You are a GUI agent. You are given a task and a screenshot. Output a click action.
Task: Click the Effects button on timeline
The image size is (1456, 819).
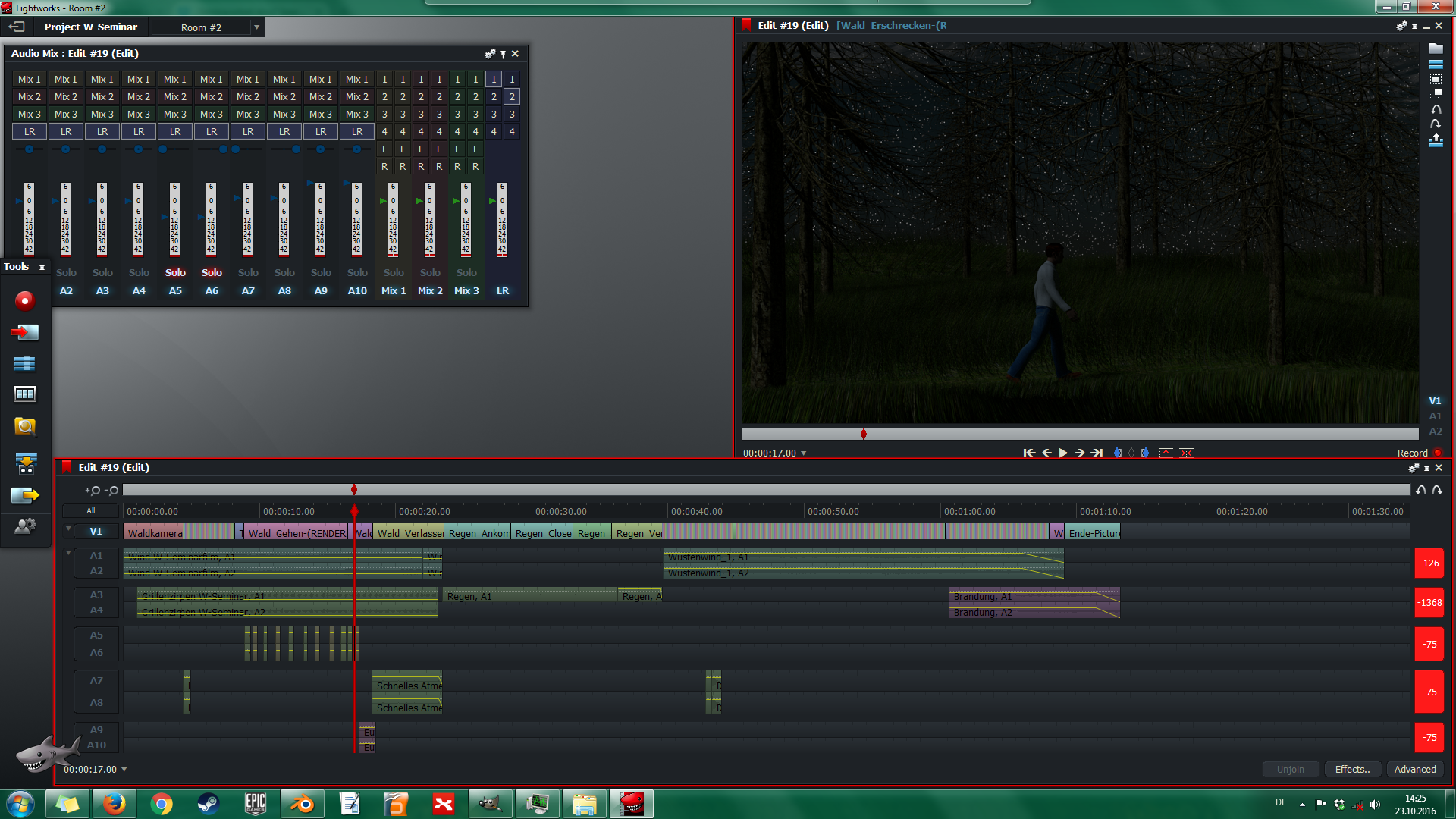pyautogui.click(x=1352, y=768)
